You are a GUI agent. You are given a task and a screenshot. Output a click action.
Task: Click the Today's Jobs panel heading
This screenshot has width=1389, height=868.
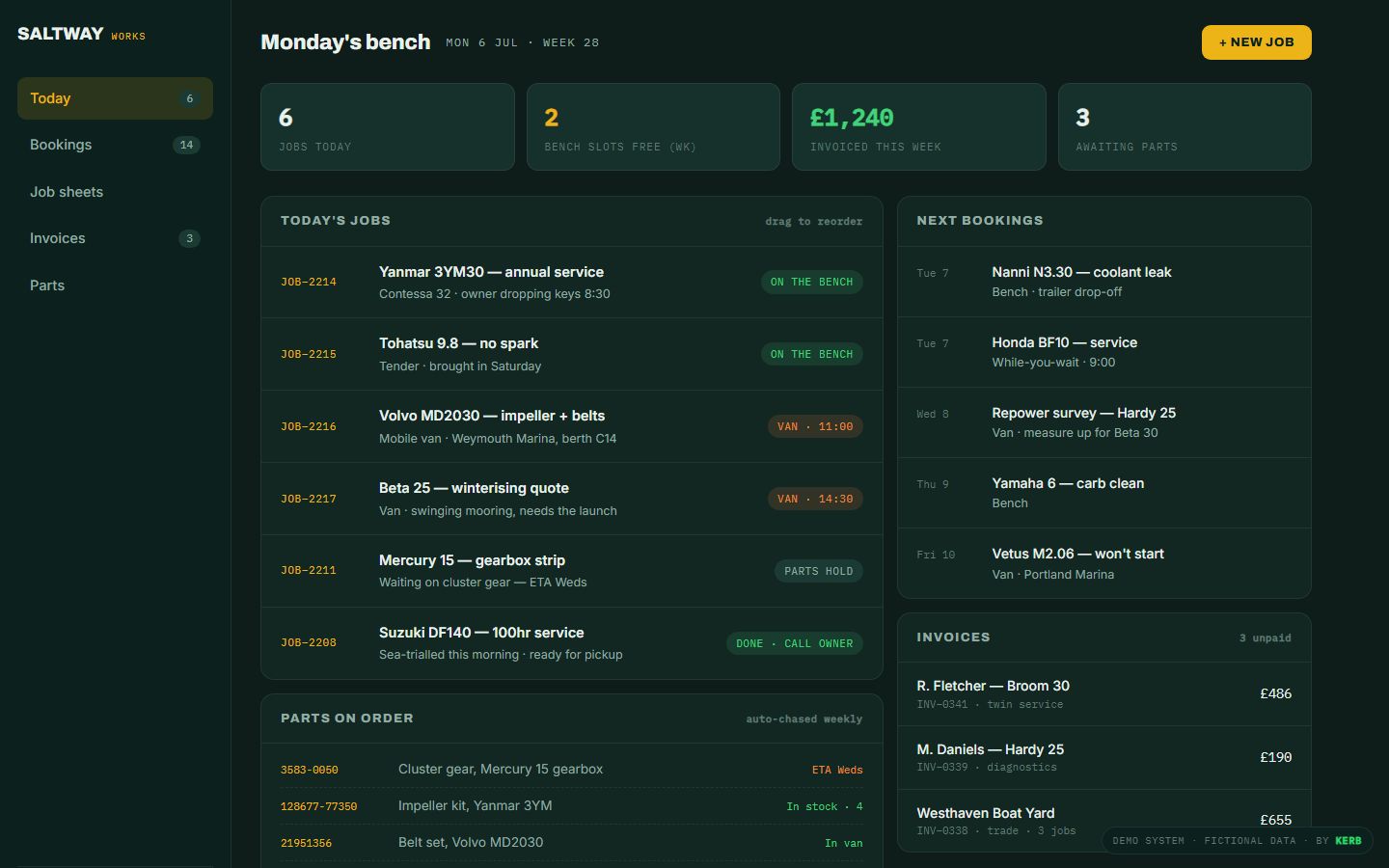point(336,221)
